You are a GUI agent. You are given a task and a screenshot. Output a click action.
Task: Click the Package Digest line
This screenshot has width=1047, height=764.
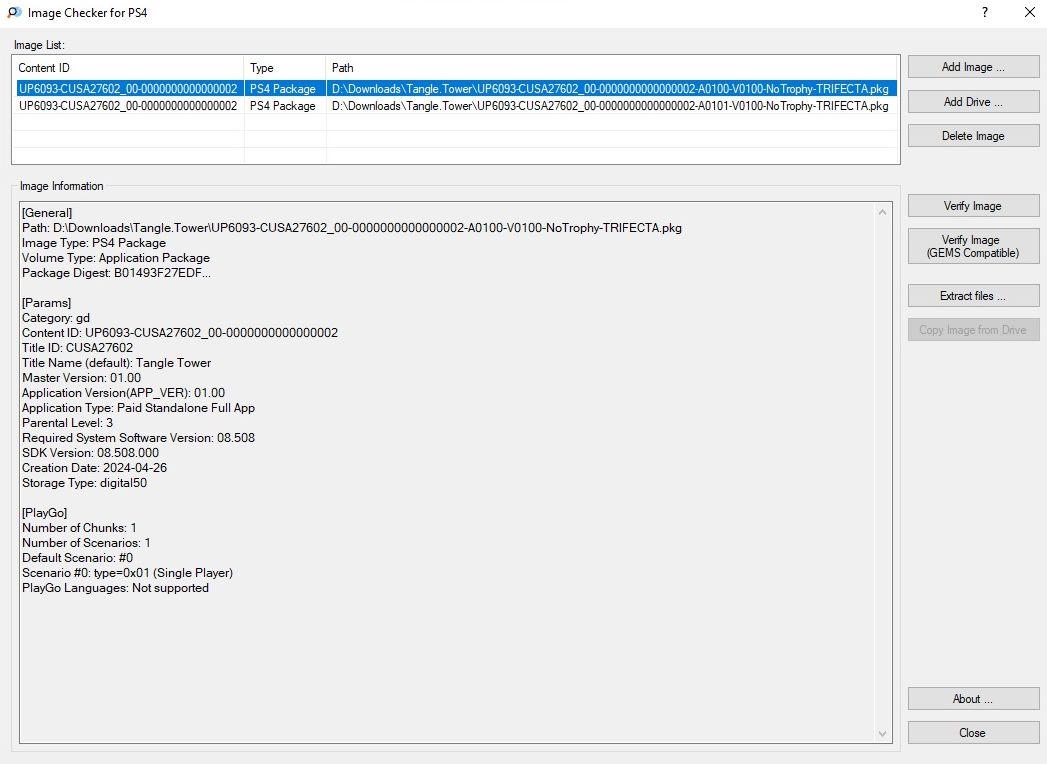tap(116, 273)
